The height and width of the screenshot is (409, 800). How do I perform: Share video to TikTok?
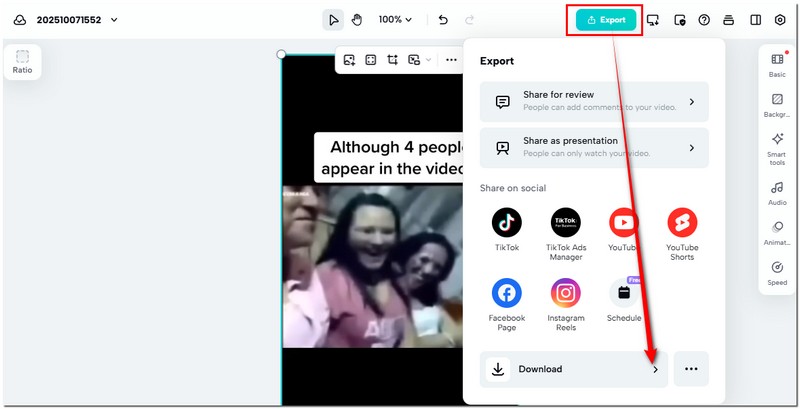coord(506,222)
